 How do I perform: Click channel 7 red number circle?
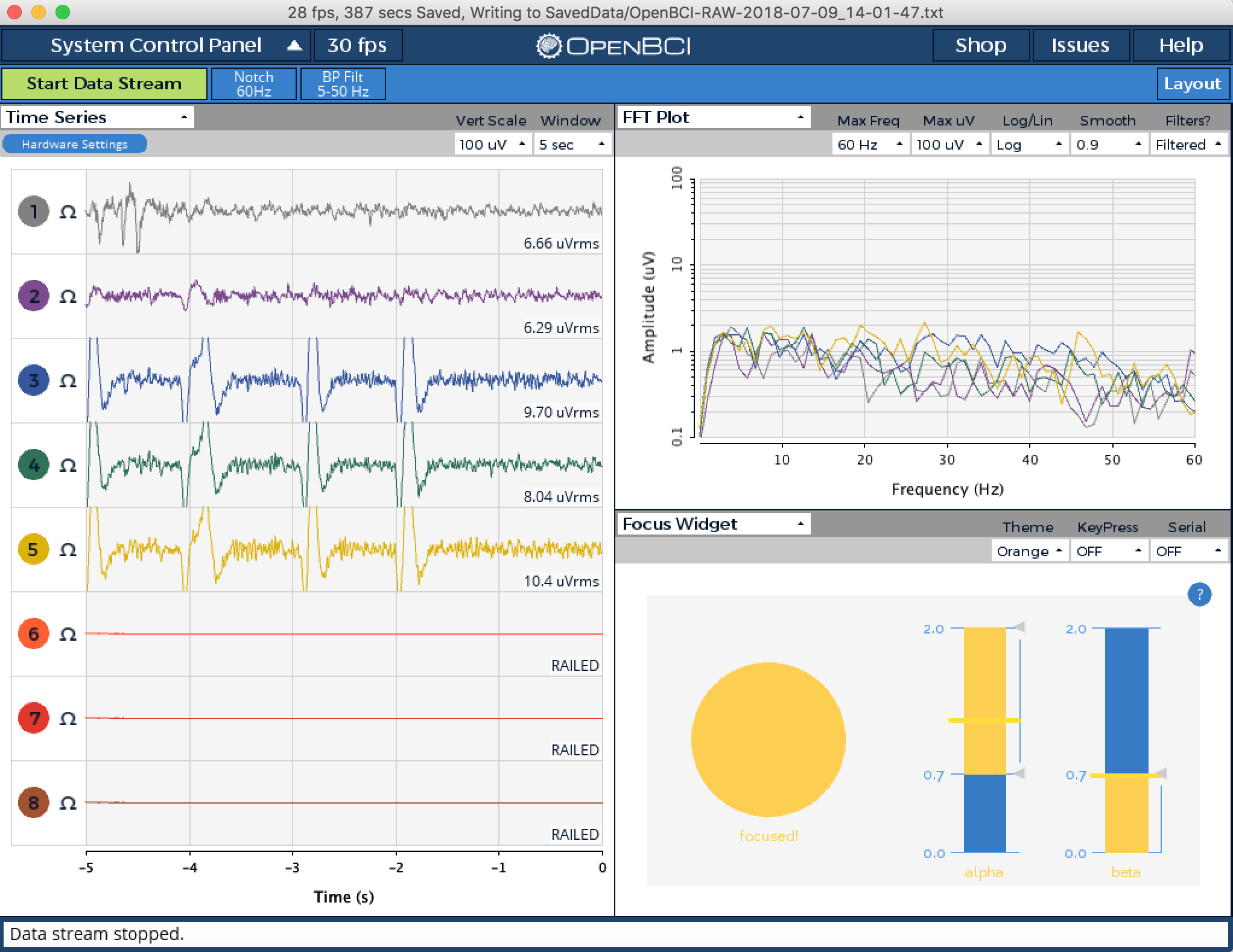(34, 718)
